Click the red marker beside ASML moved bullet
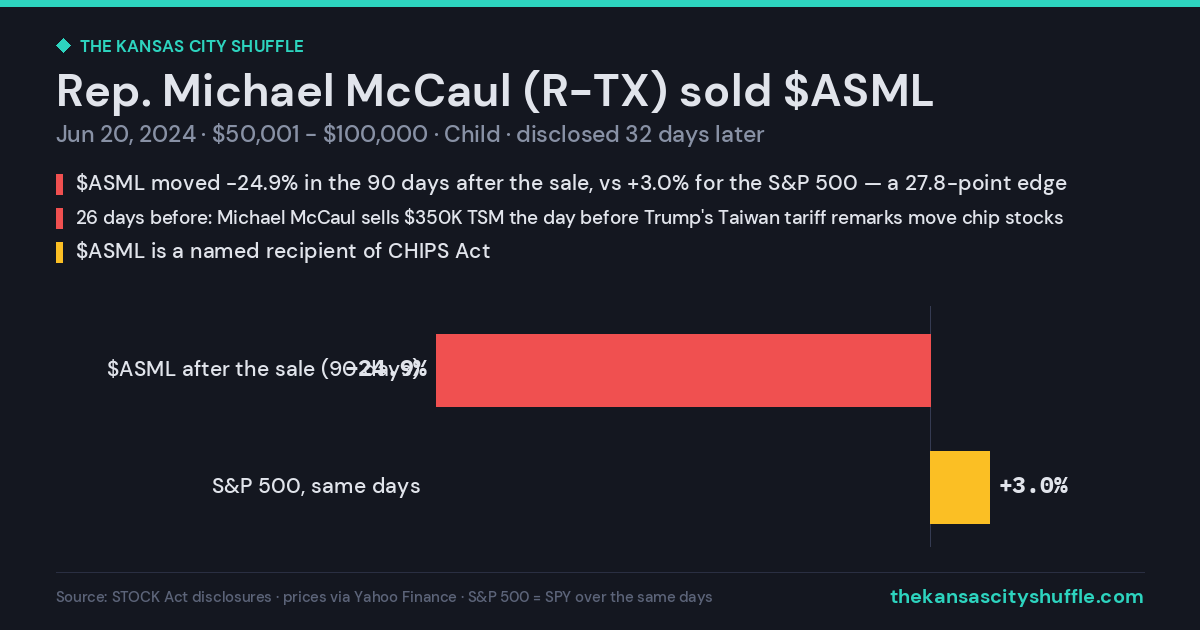Image resolution: width=1200 pixels, height=630 pixels. (60, 184)
